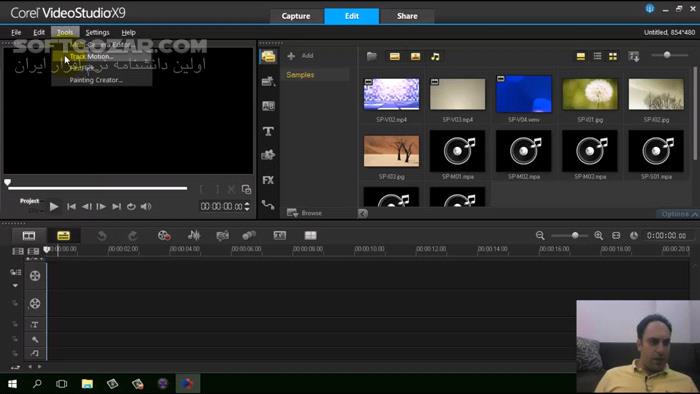The height and width of the screenshot is (394, 700).
Task: Toggle the Voice track microphone button
Action: [35, 340]
